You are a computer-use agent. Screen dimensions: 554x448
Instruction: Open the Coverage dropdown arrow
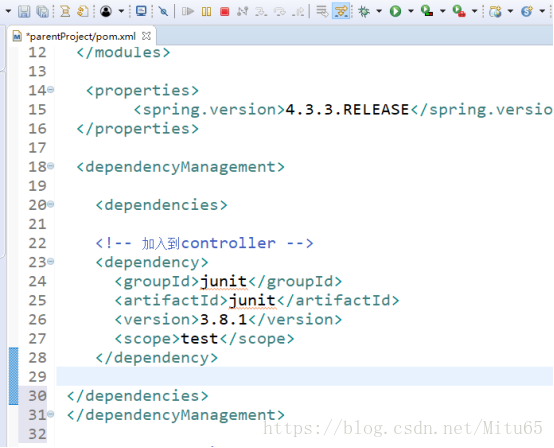(x=442, y=11)
